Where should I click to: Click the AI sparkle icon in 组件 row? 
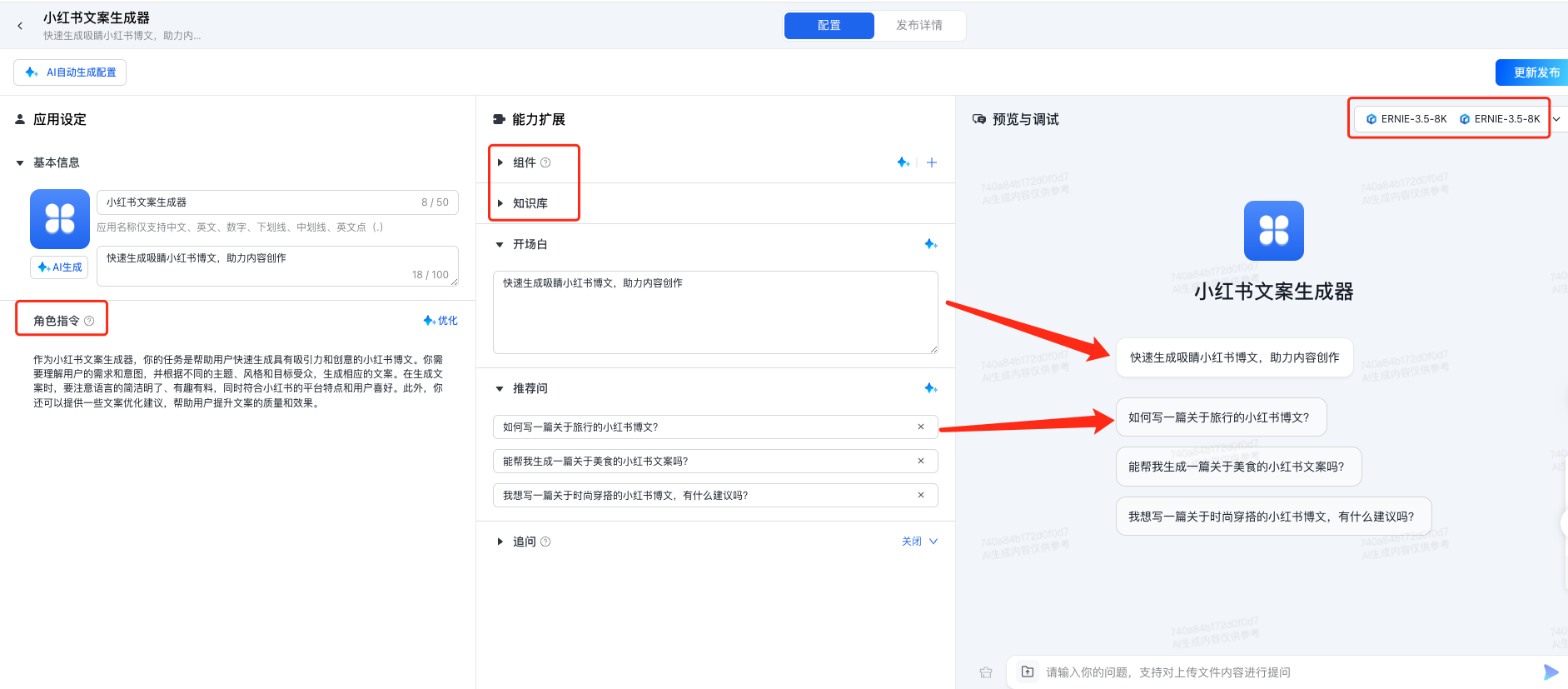(x=903, y=162)
